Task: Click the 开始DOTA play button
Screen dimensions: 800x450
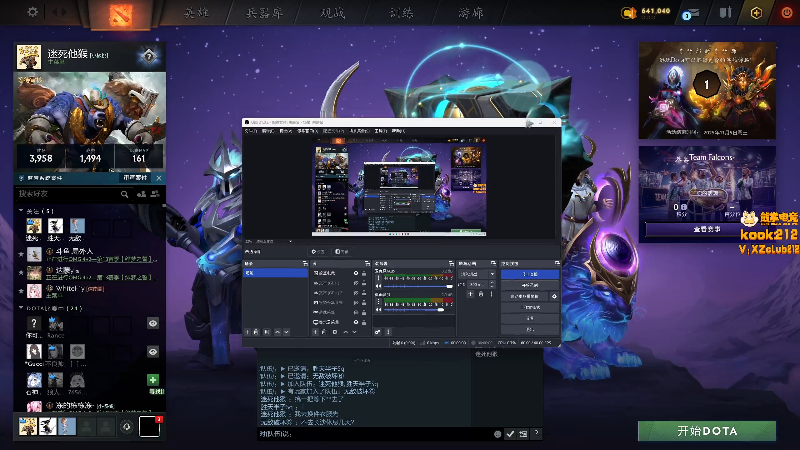Action: click(x=707, y=431)
